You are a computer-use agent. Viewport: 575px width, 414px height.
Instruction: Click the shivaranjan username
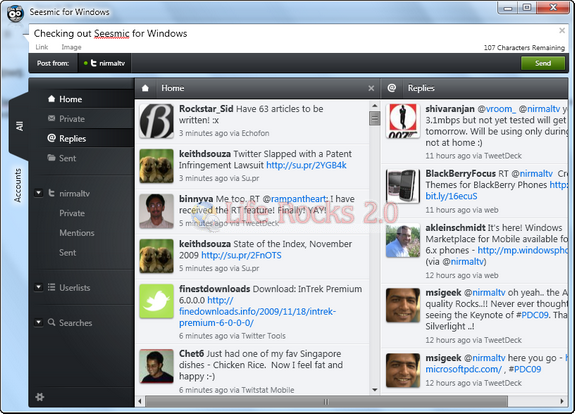pyautogui.click(x=450, y=109)
